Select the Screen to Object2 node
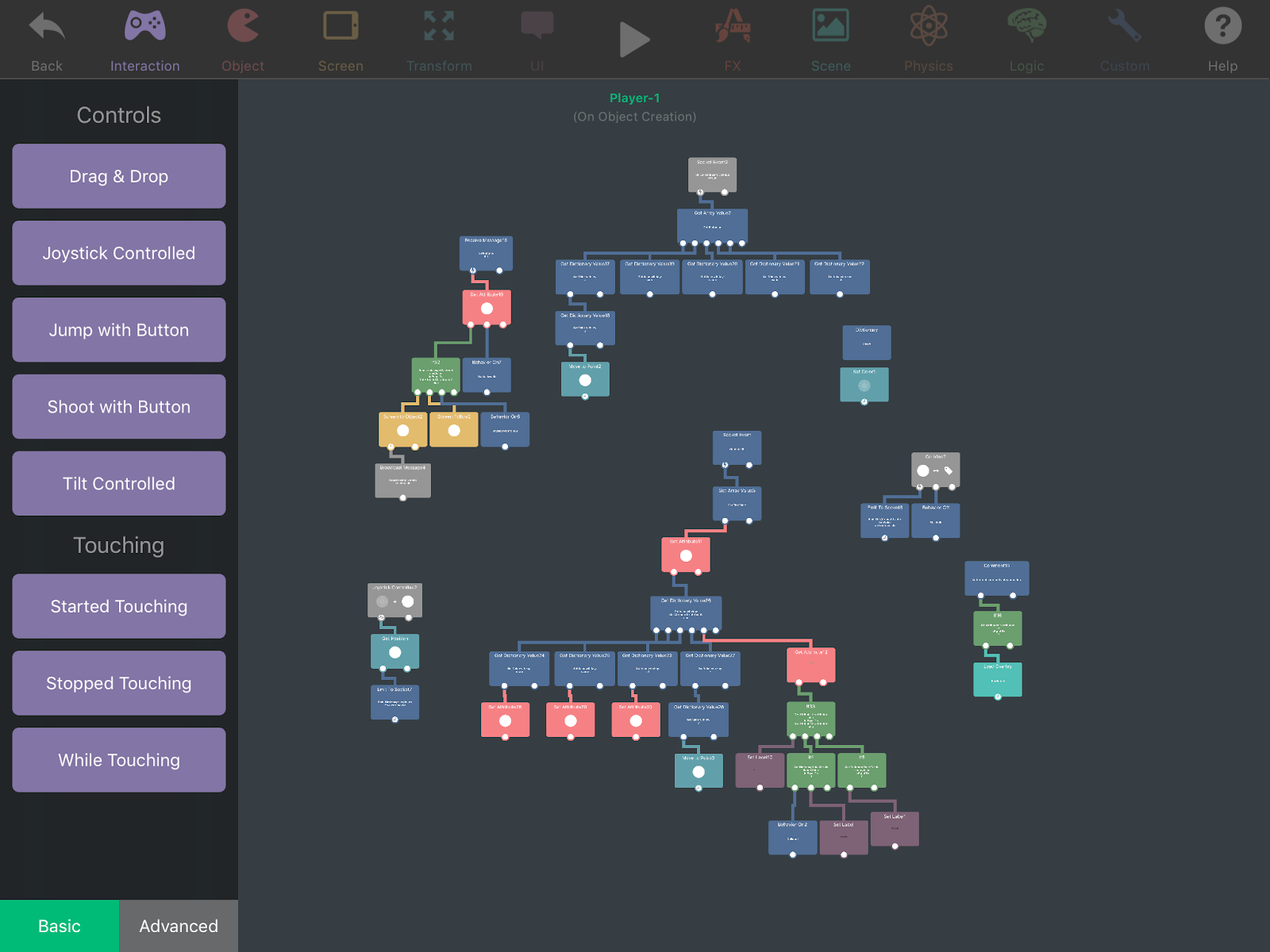1270x952 pixels. (403, 429)
